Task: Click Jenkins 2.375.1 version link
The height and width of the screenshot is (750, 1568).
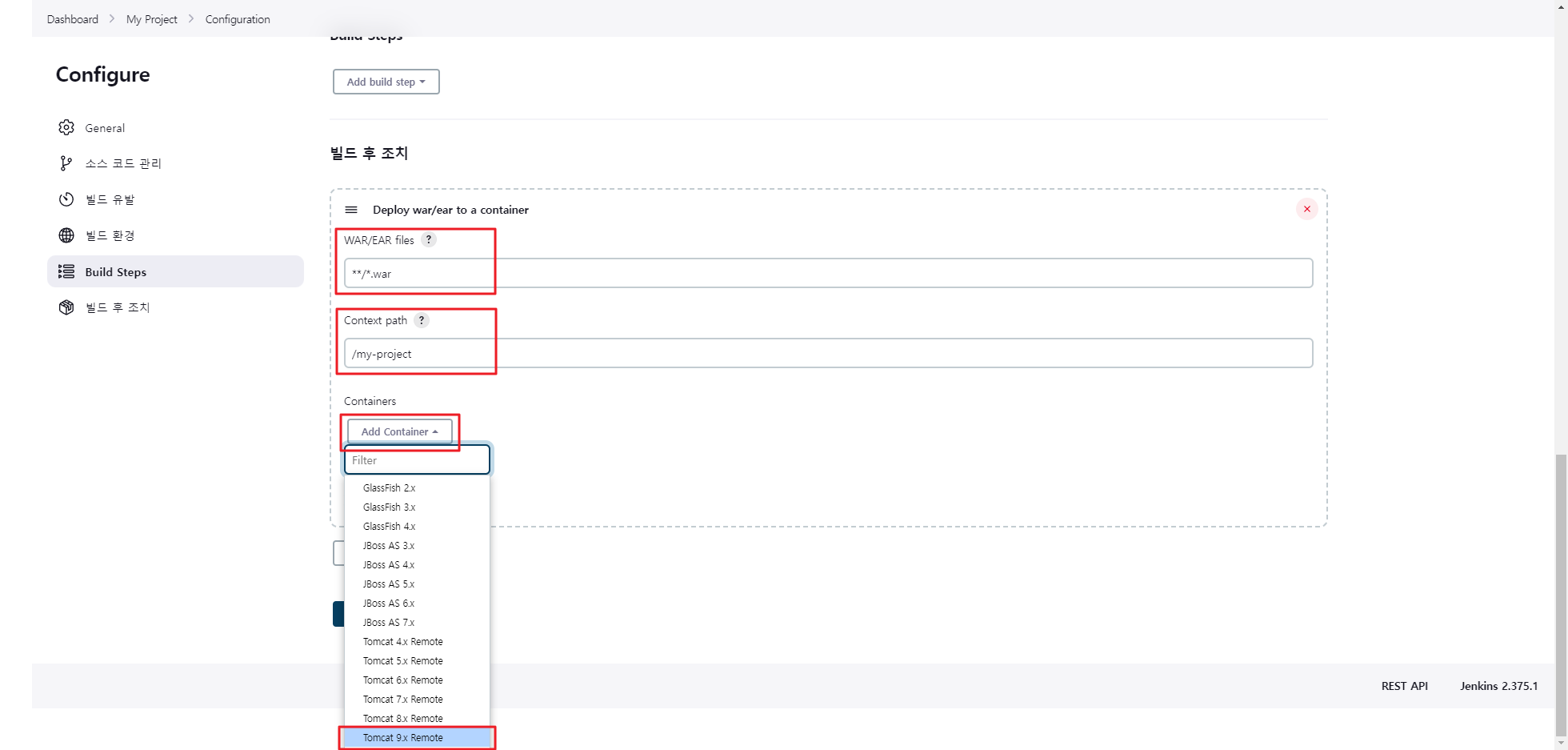Action: pos(1499,686)
